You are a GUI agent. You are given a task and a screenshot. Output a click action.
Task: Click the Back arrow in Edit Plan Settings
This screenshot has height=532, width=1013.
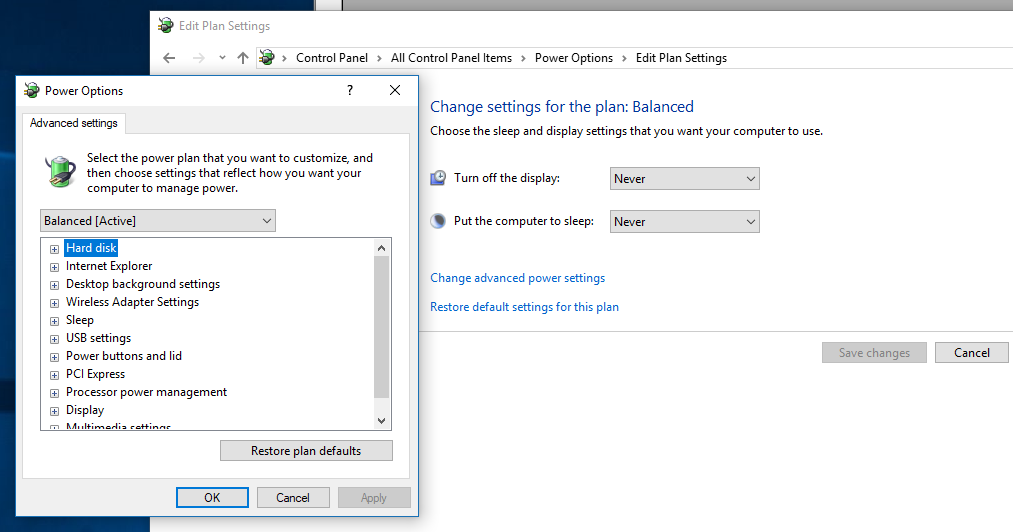[x=169, y=58]
